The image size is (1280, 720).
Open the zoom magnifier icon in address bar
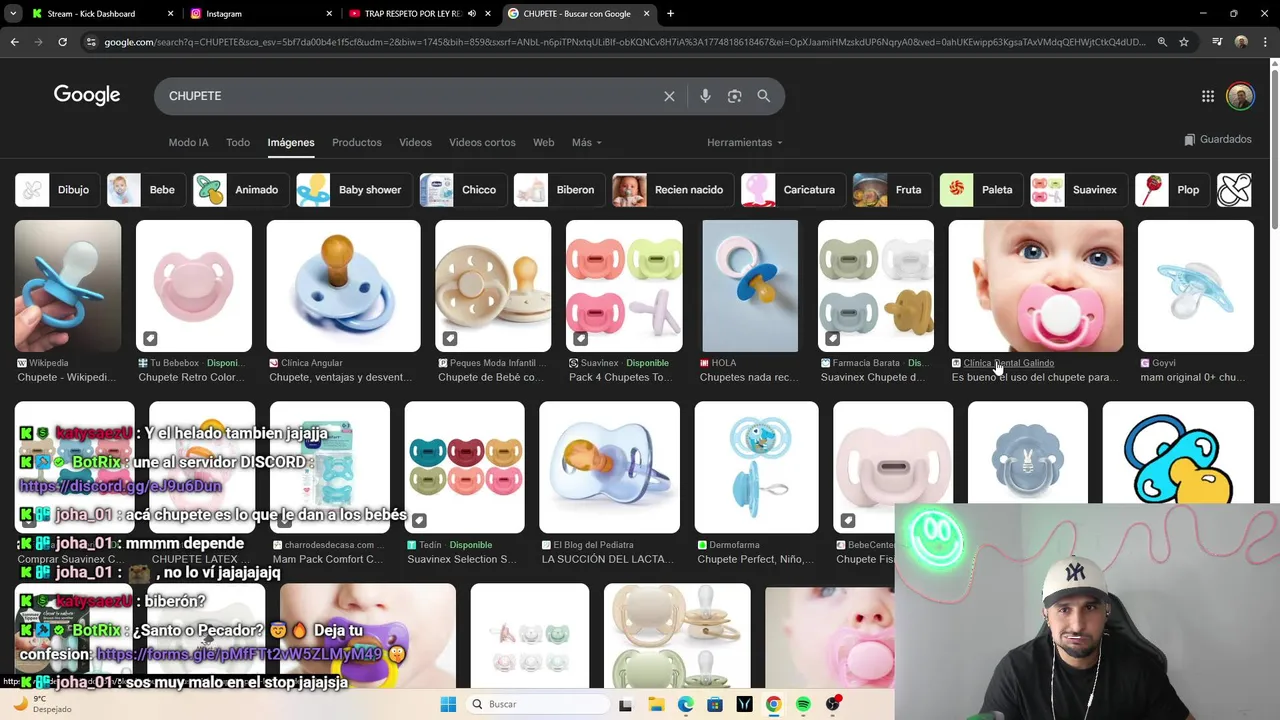pos(1162,42)
